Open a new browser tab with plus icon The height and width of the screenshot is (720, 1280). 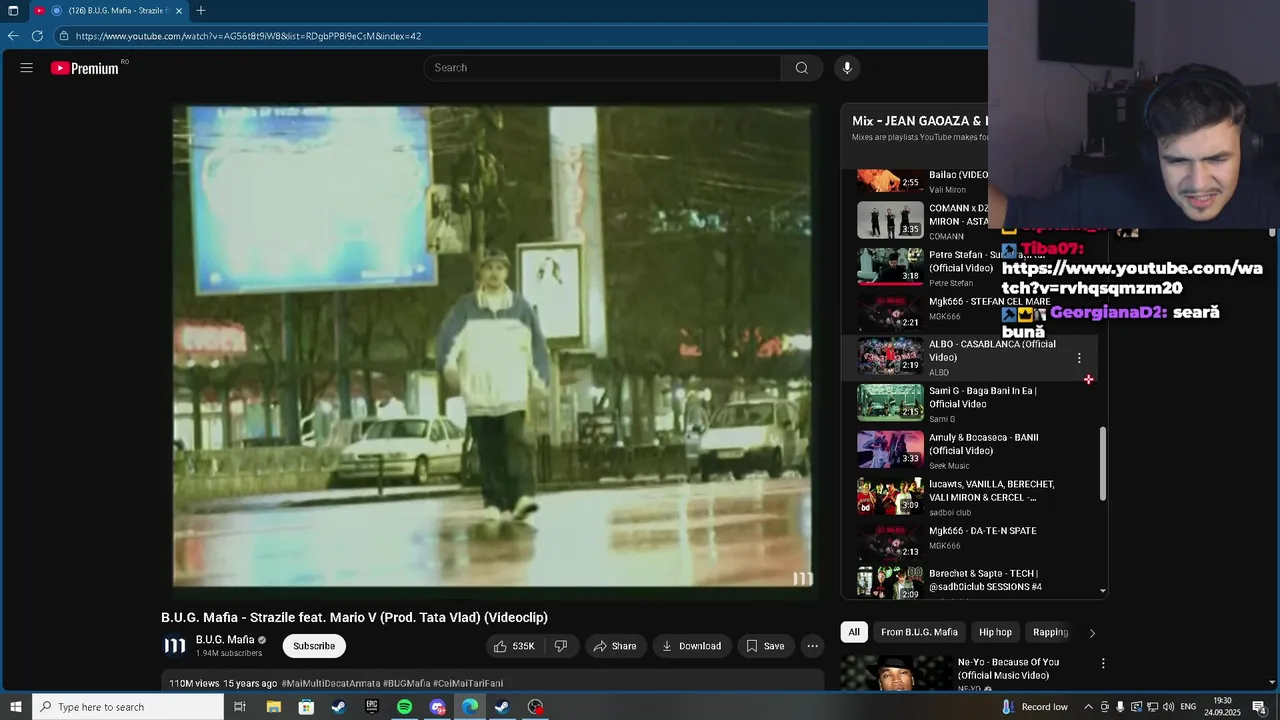(201, 10)
